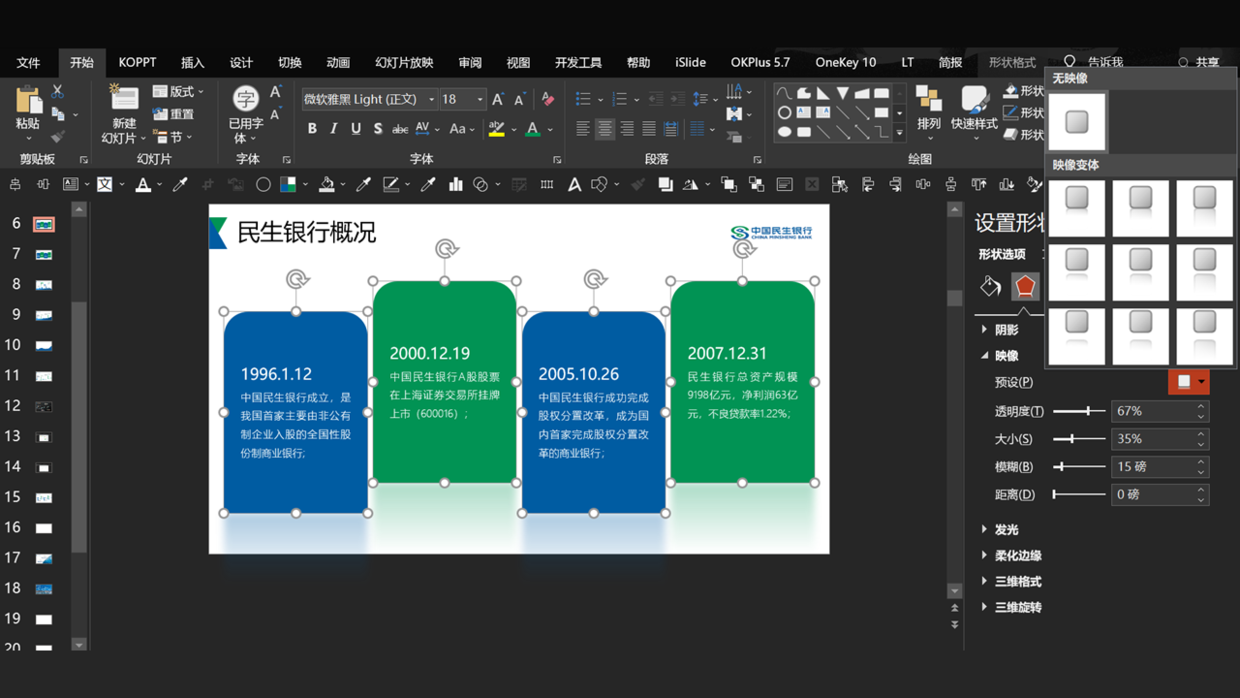The width and height of the screenshot is (1240, 698).
Task: Click the clear formatting eraser icon
Action: pyautogui.click(x=547, y=99)
